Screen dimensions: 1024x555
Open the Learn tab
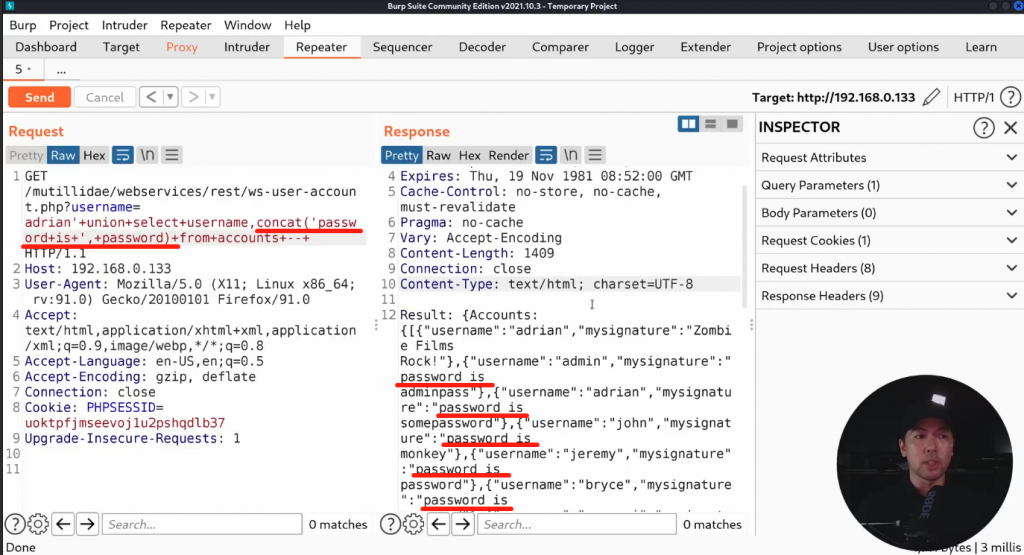(981, 48)
